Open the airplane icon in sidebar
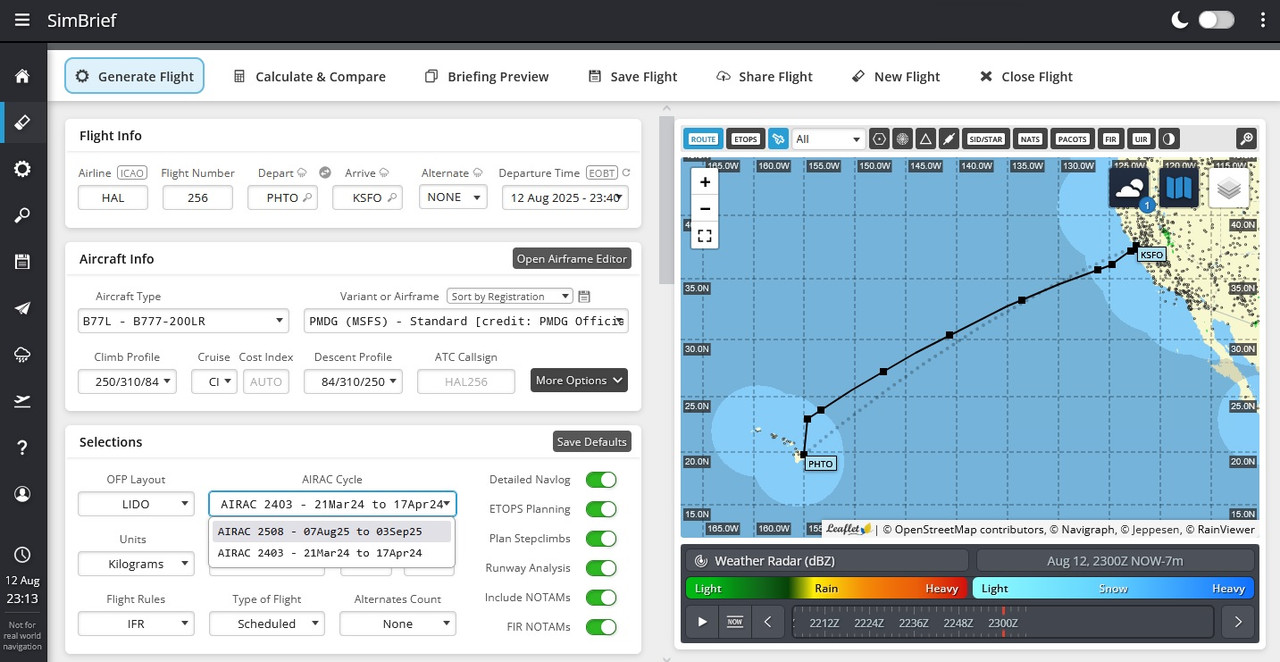Viewport: 1280px width, 662px height. [x=22, y=308]
